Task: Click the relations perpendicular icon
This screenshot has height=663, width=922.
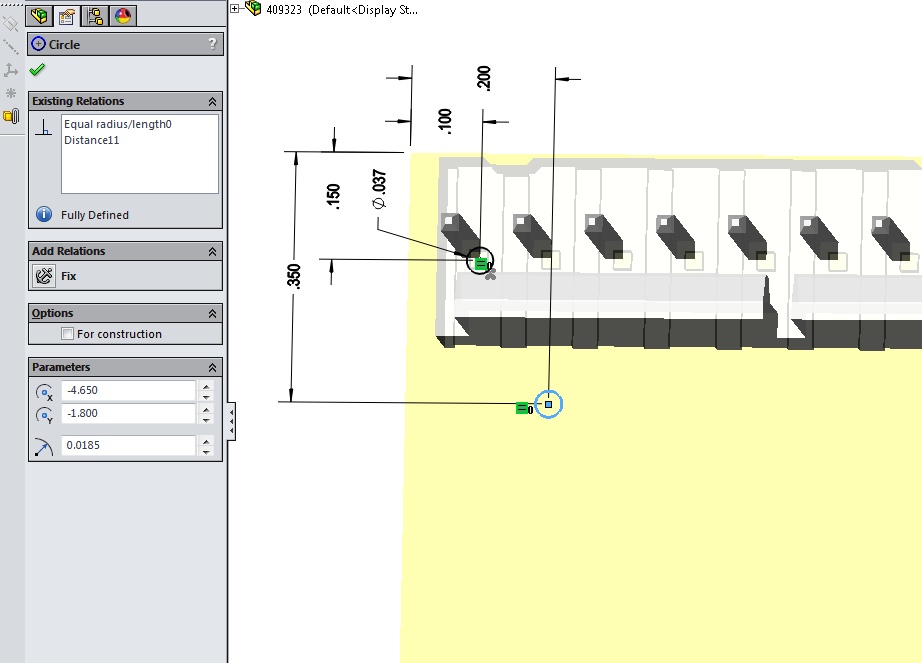Action: pos(44,128)
